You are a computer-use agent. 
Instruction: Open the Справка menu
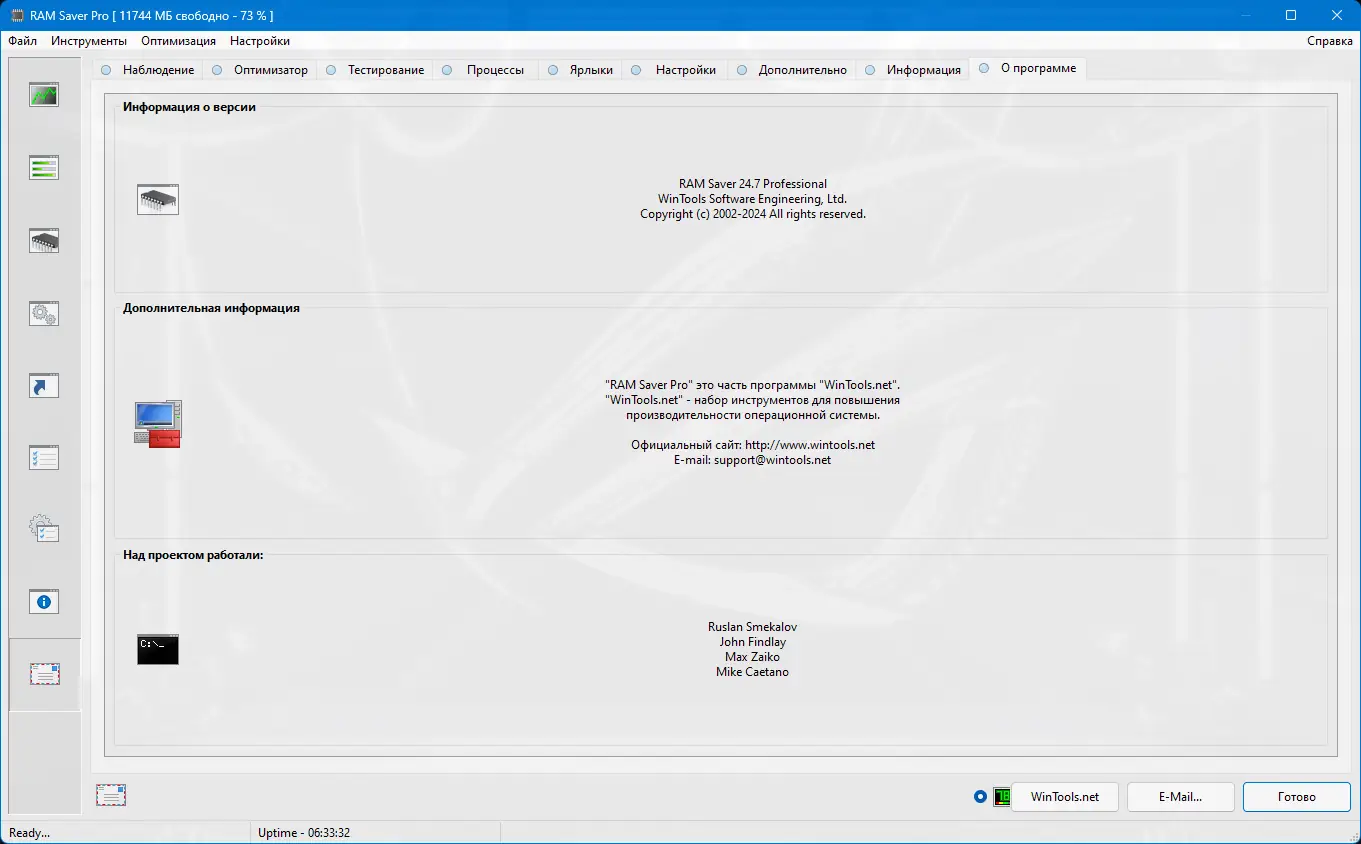pos(1330,41)
